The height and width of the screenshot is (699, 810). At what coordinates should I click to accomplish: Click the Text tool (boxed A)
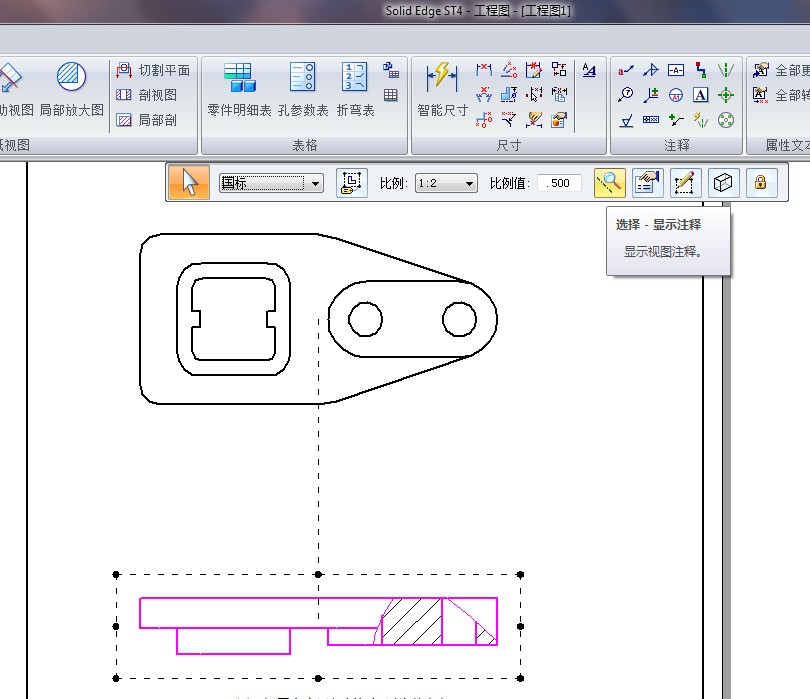[x=701, y=95]
